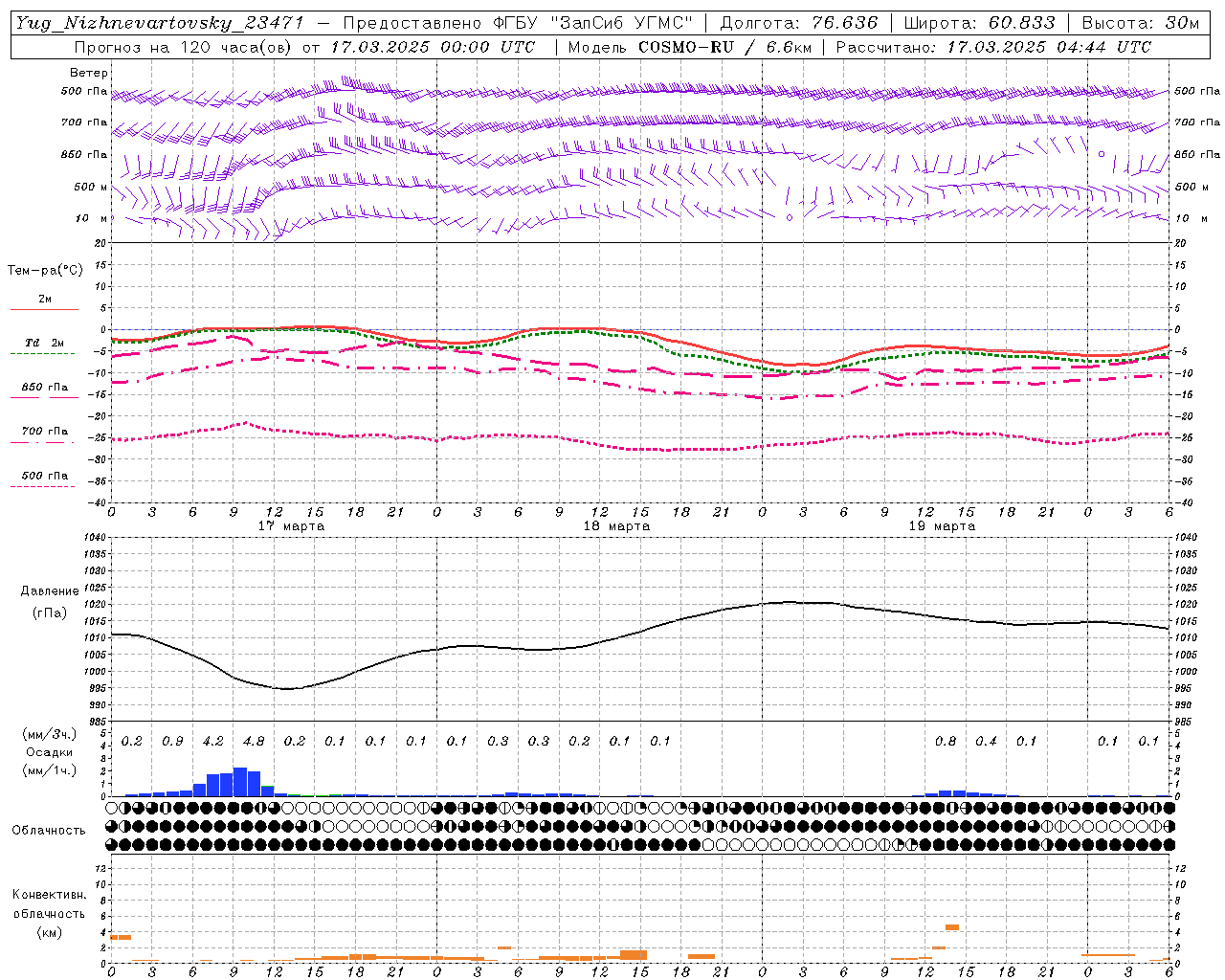Click the Облачность cloud cover label
This screenshot has height=980, width=1225.
(49, 831)
